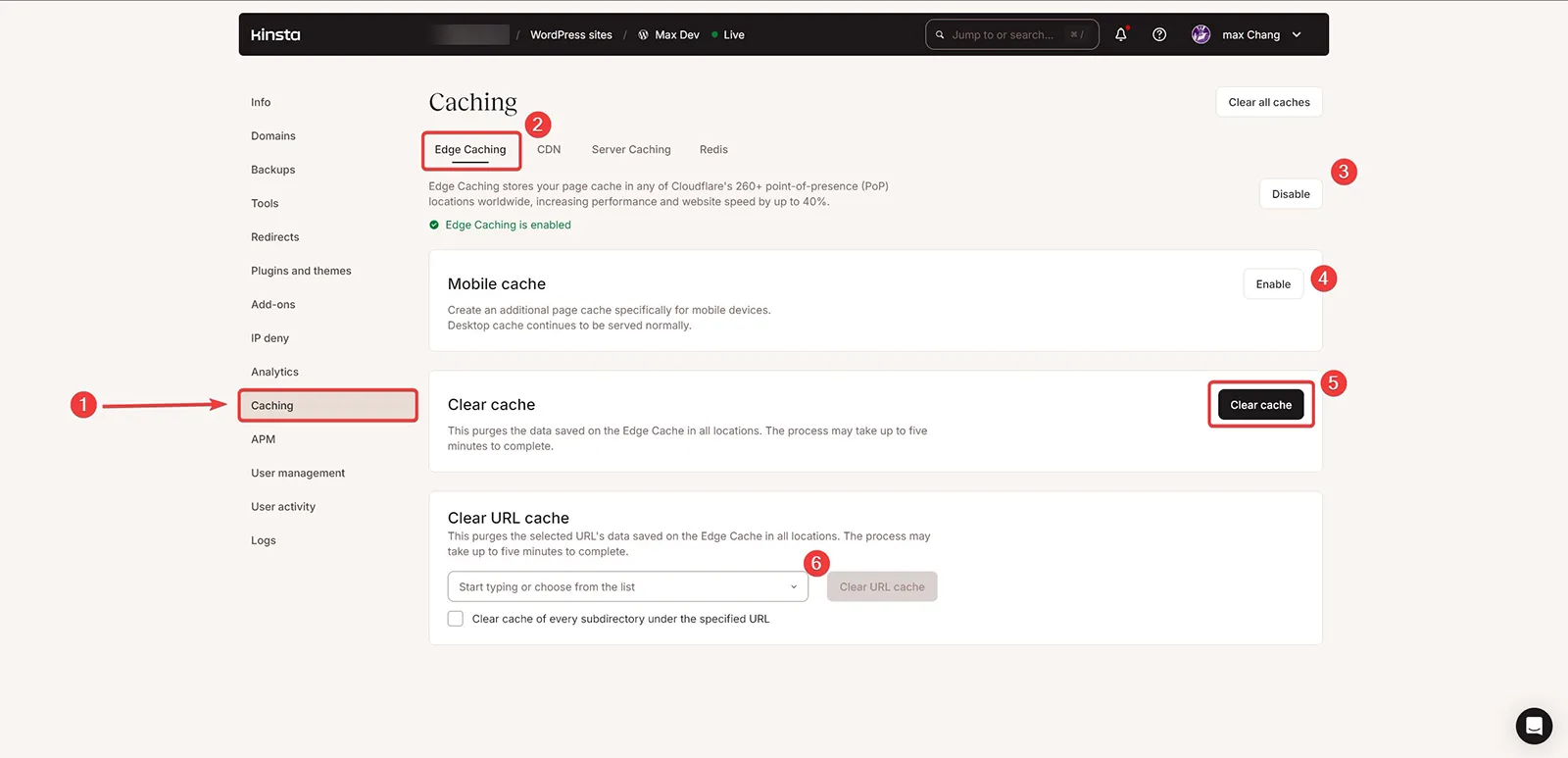The height and width of the screenshot is (758, 1568).
Task: Open the chat support bubble
Action: tap(1534, 726)
